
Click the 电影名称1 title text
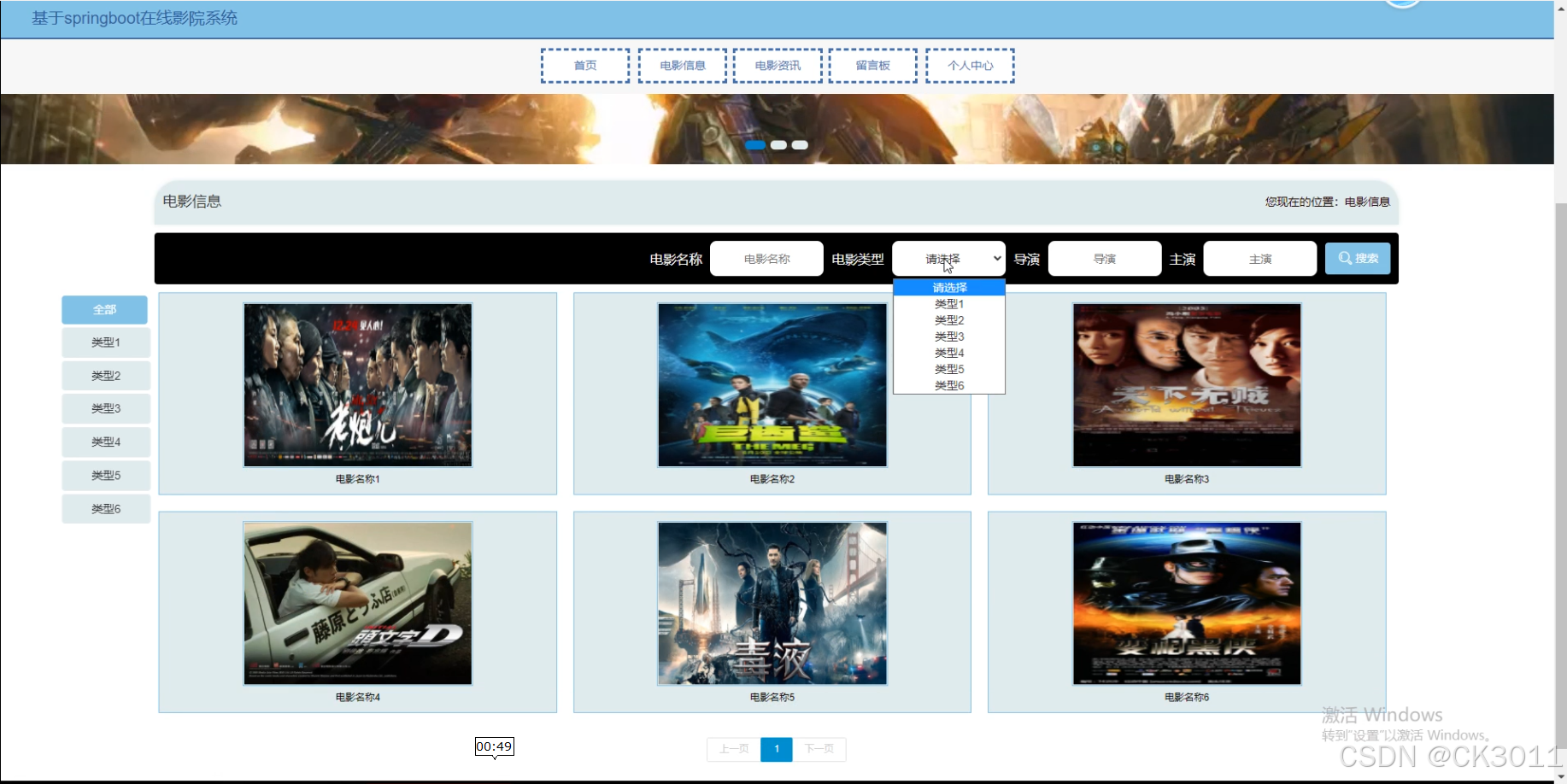[358, 479]
